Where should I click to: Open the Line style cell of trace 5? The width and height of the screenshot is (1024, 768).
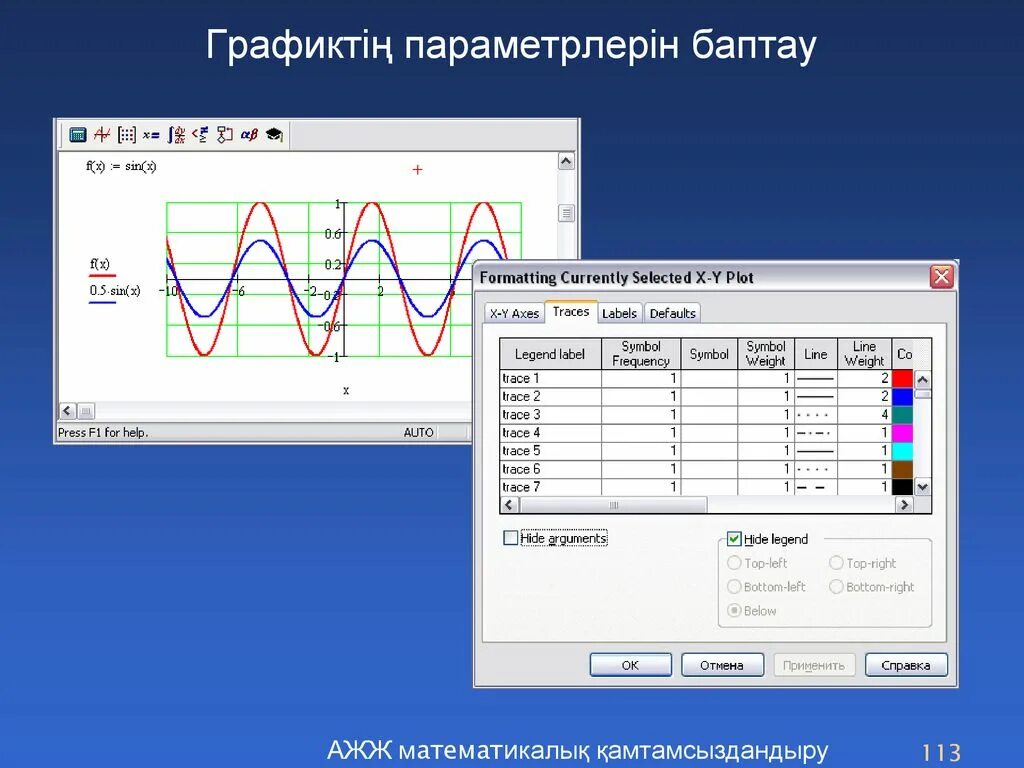[x=816, y=451]
